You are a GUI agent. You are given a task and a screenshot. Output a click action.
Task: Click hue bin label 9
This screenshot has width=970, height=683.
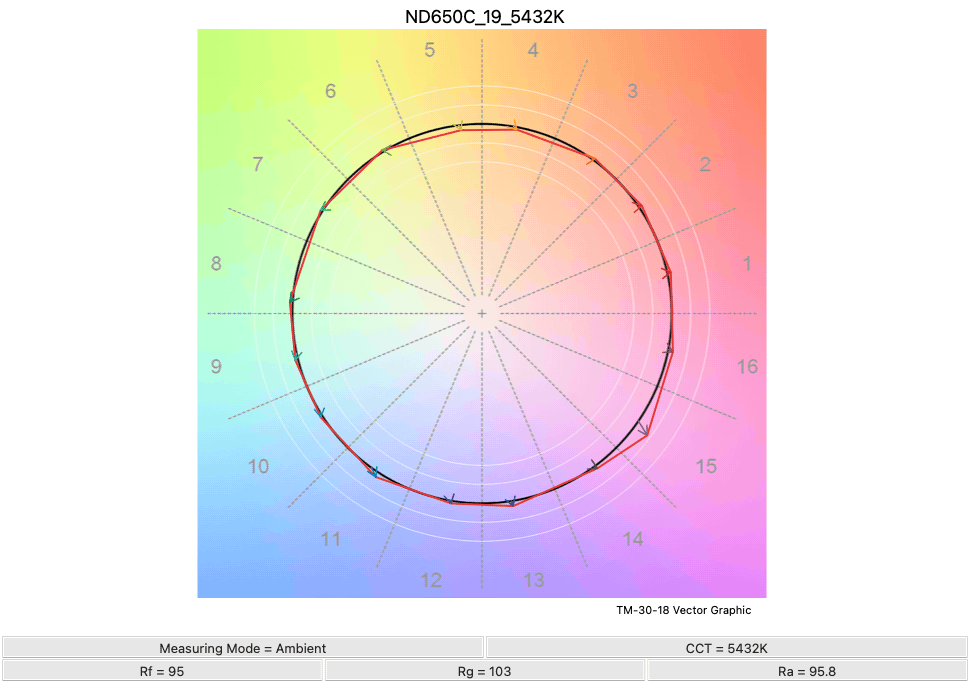click(x=216, y=366)
